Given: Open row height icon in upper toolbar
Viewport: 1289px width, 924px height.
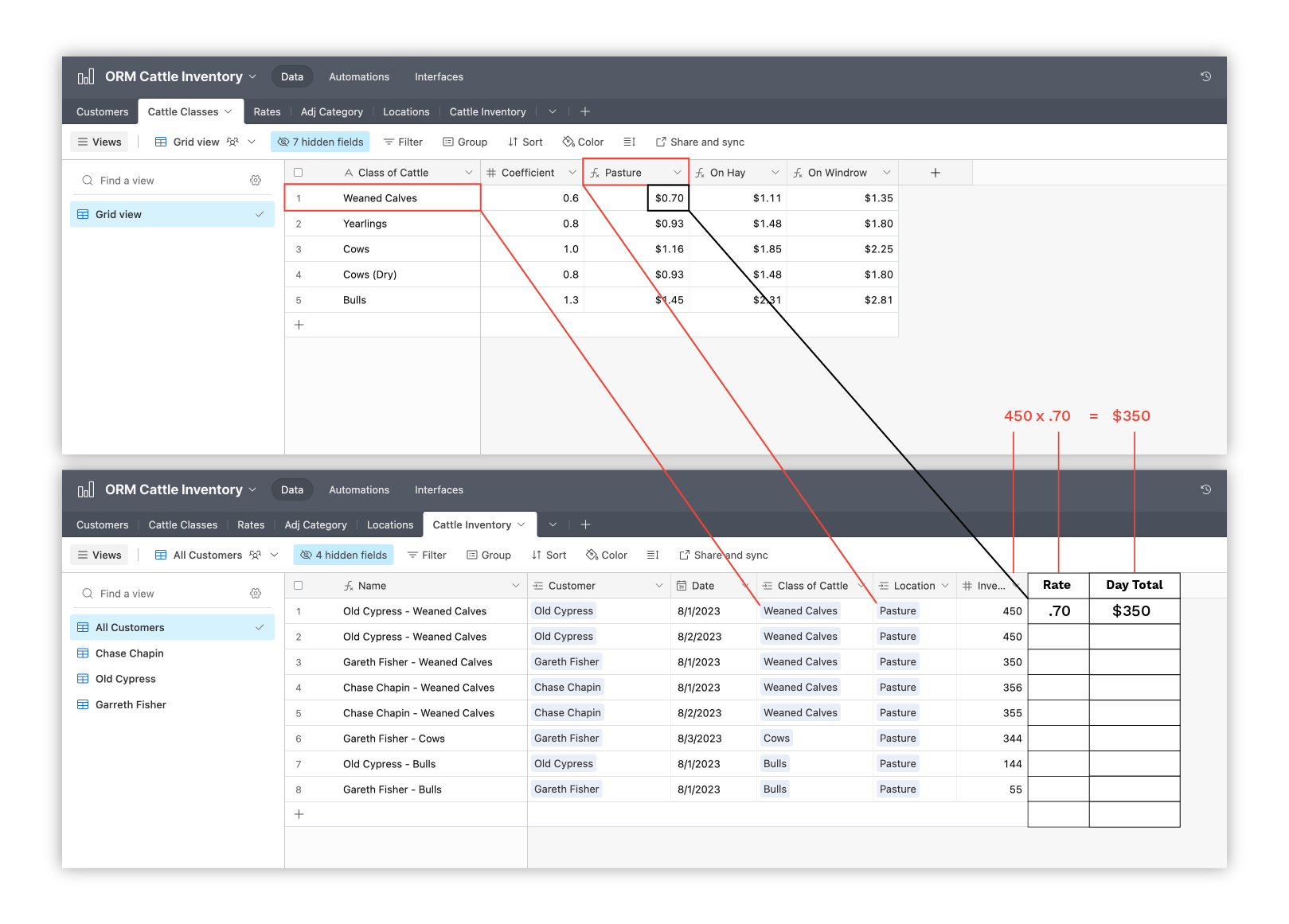Looking at the screenshot, I should tap(629, 142).
